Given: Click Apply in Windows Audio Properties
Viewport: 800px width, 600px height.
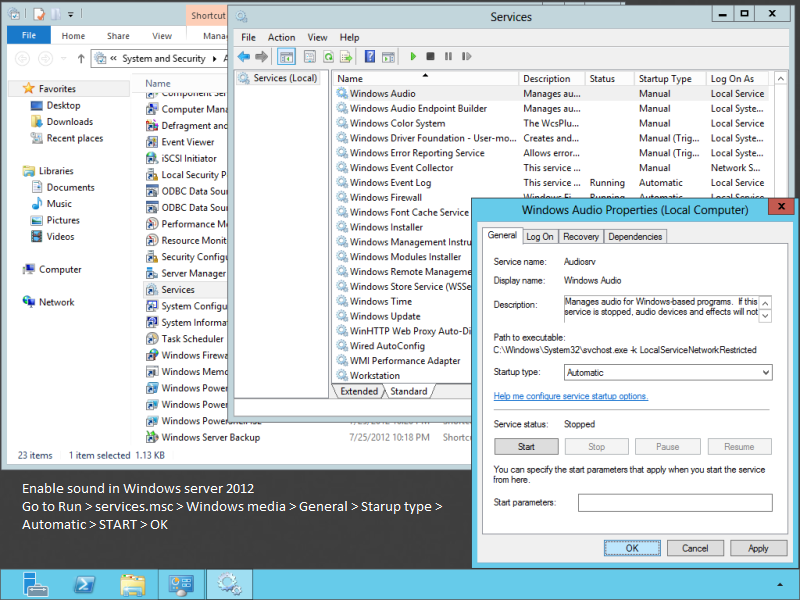Looking at the screenshot, I should [x=758, y=548].
